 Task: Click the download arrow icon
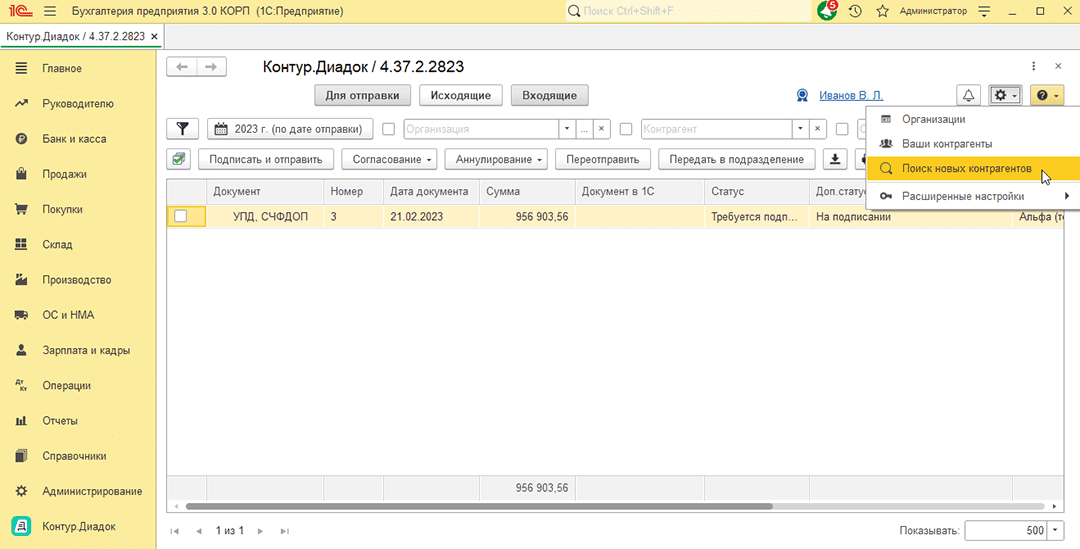coord(835,159)
